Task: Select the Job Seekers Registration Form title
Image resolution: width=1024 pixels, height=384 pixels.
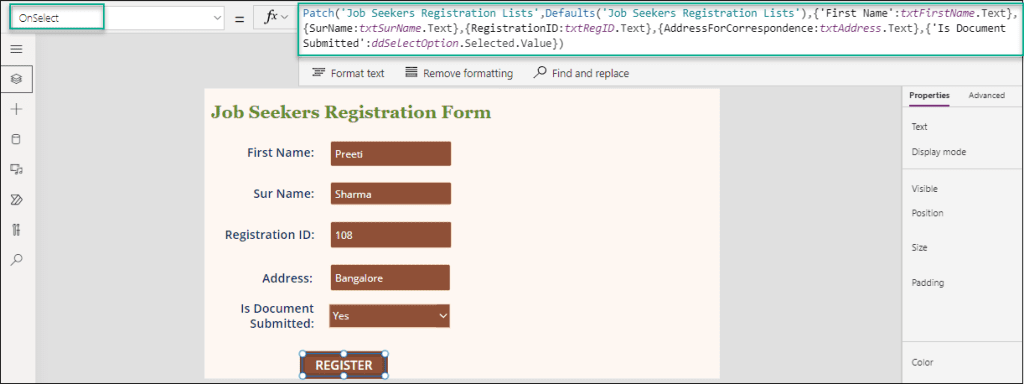Action: click(x=351, y=112)
